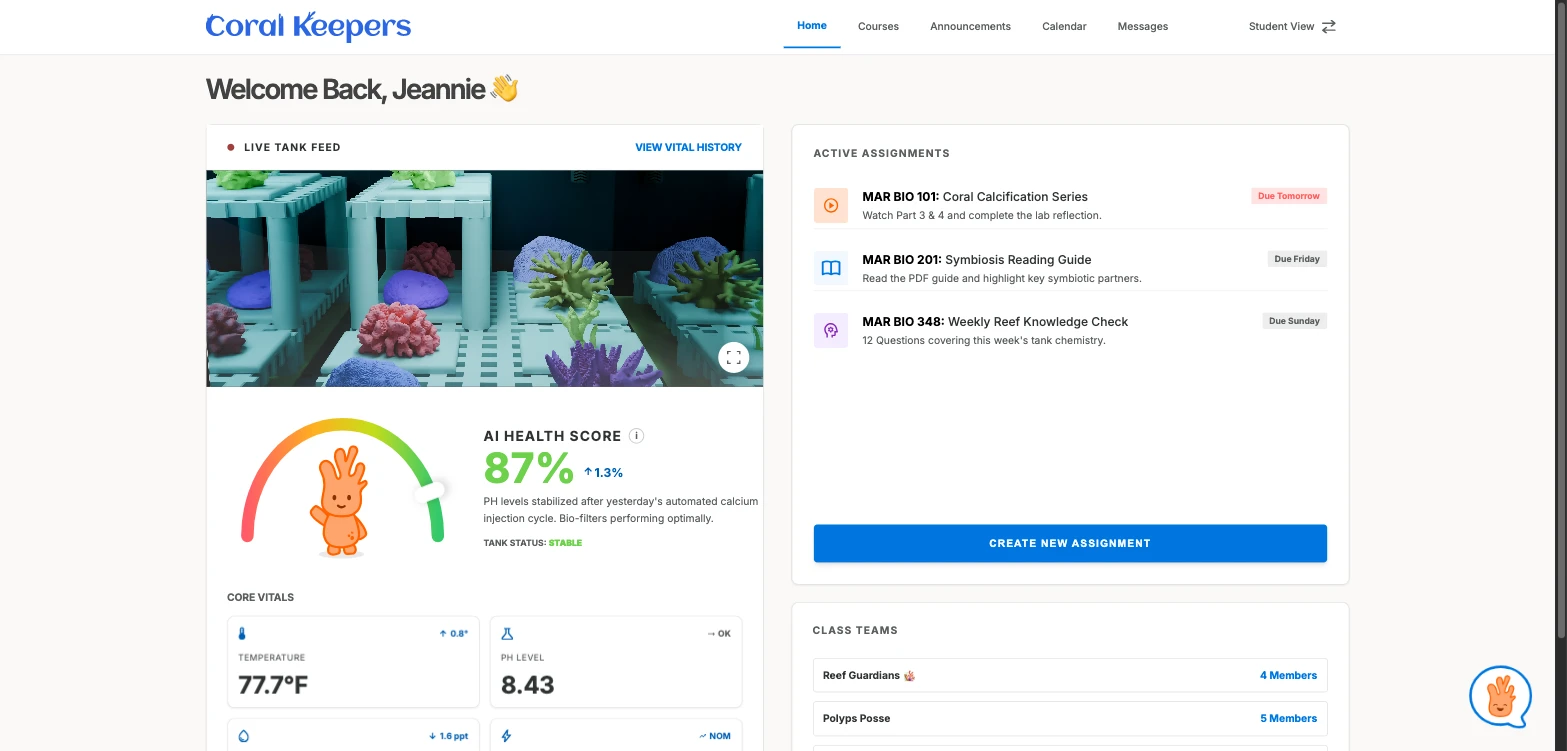Open the coral mascot chat assistant
Viewport: 1567px width, 751px height.
pos(1500,697)
